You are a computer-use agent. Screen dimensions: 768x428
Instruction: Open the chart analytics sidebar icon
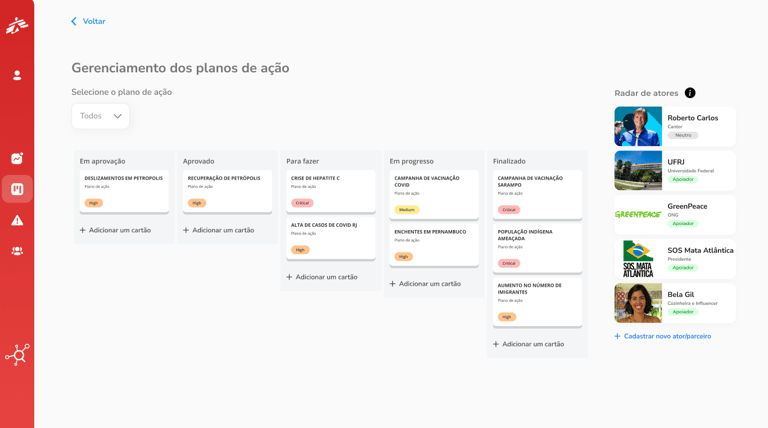click(17, 158)
